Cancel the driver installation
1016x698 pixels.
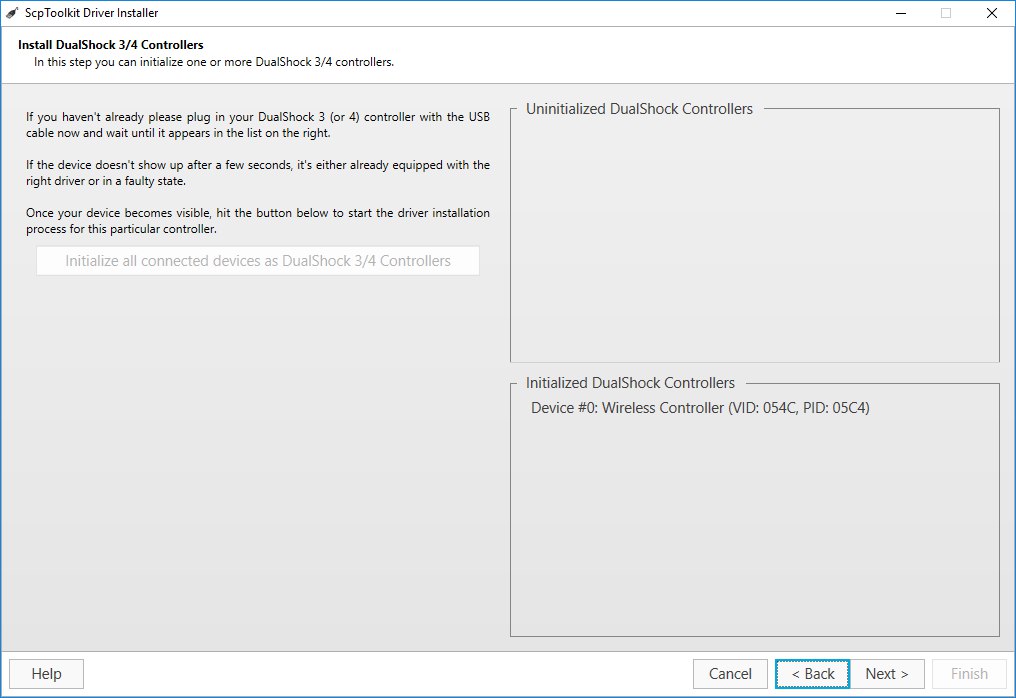pos(730,674)
